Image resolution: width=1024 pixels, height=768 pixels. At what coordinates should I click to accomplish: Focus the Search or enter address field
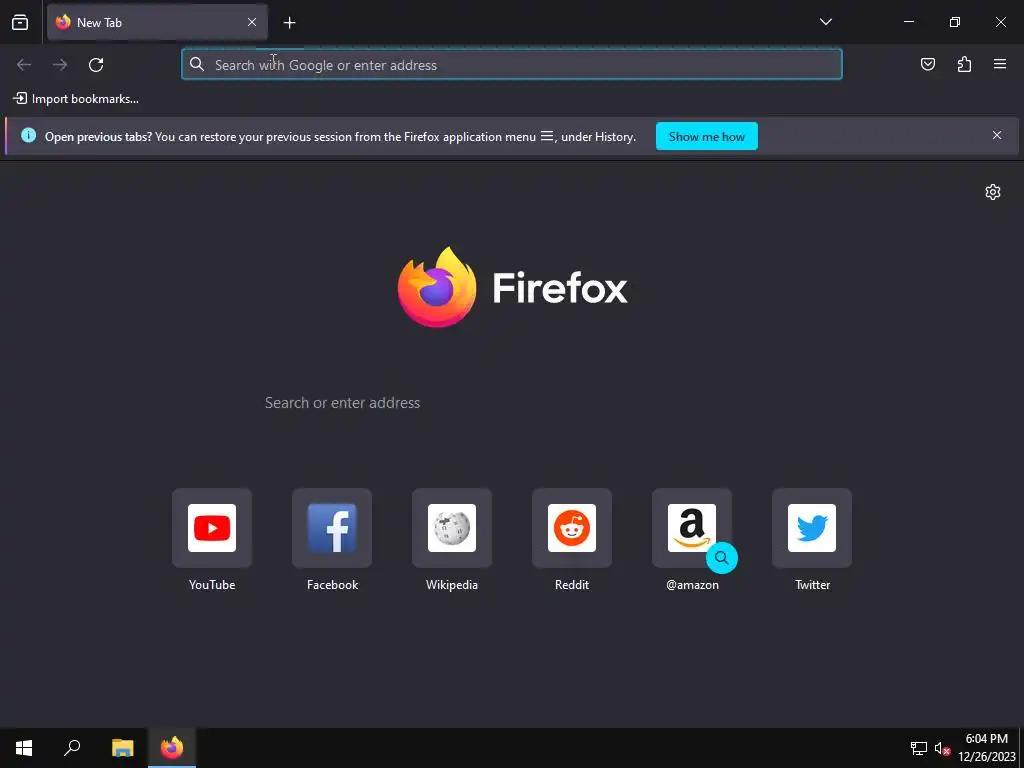tap(512, 402)
